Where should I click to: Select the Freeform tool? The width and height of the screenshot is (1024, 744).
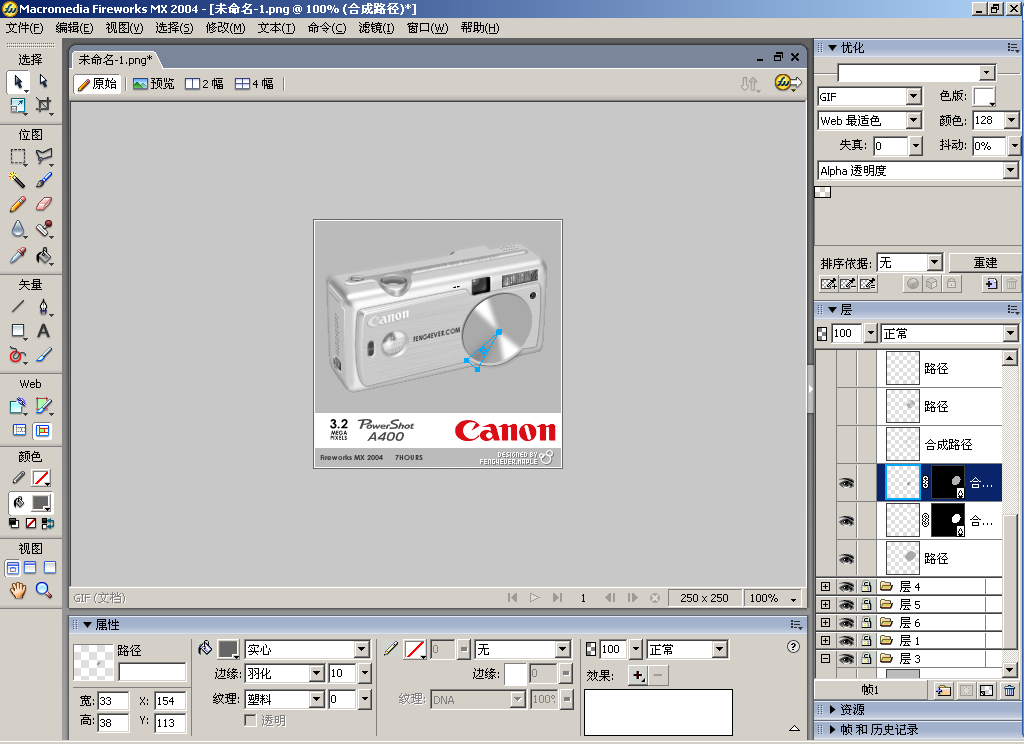tap(18, 355)
